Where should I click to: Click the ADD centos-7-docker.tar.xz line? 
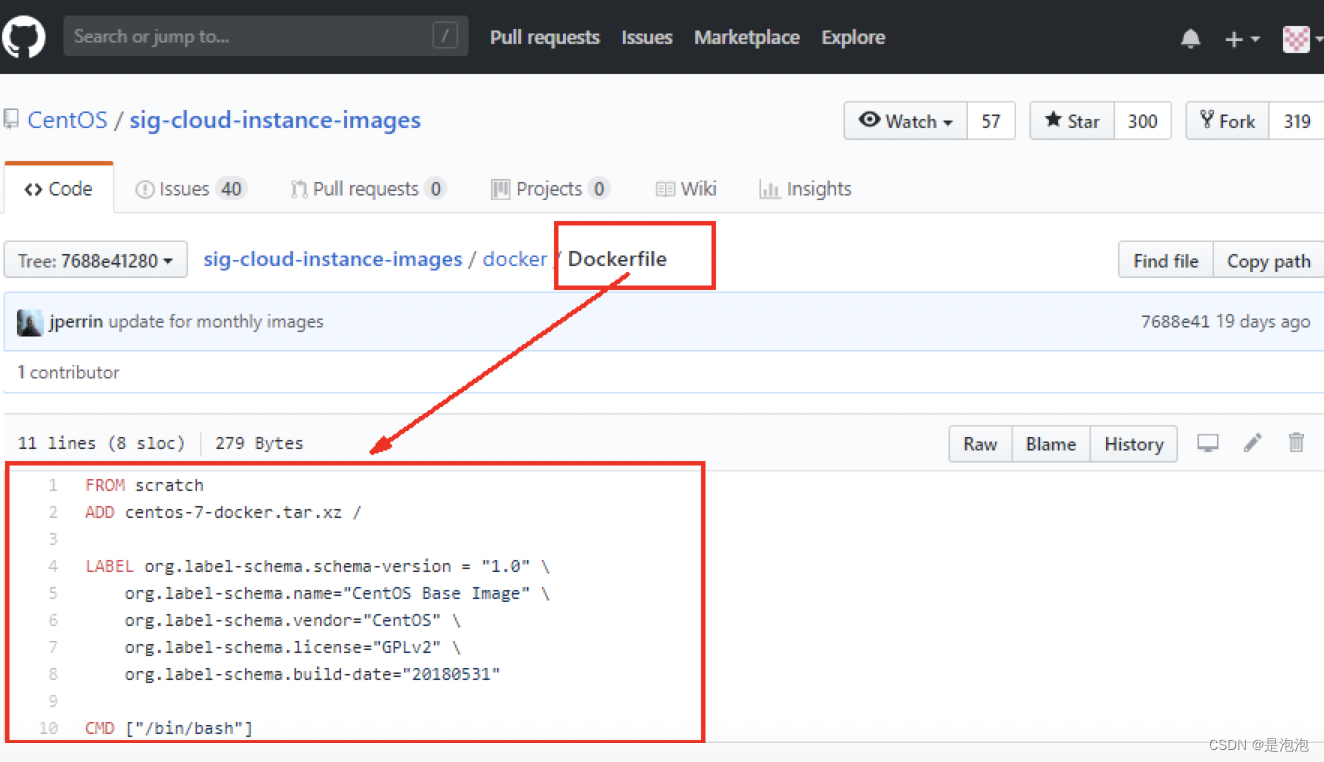223,512
